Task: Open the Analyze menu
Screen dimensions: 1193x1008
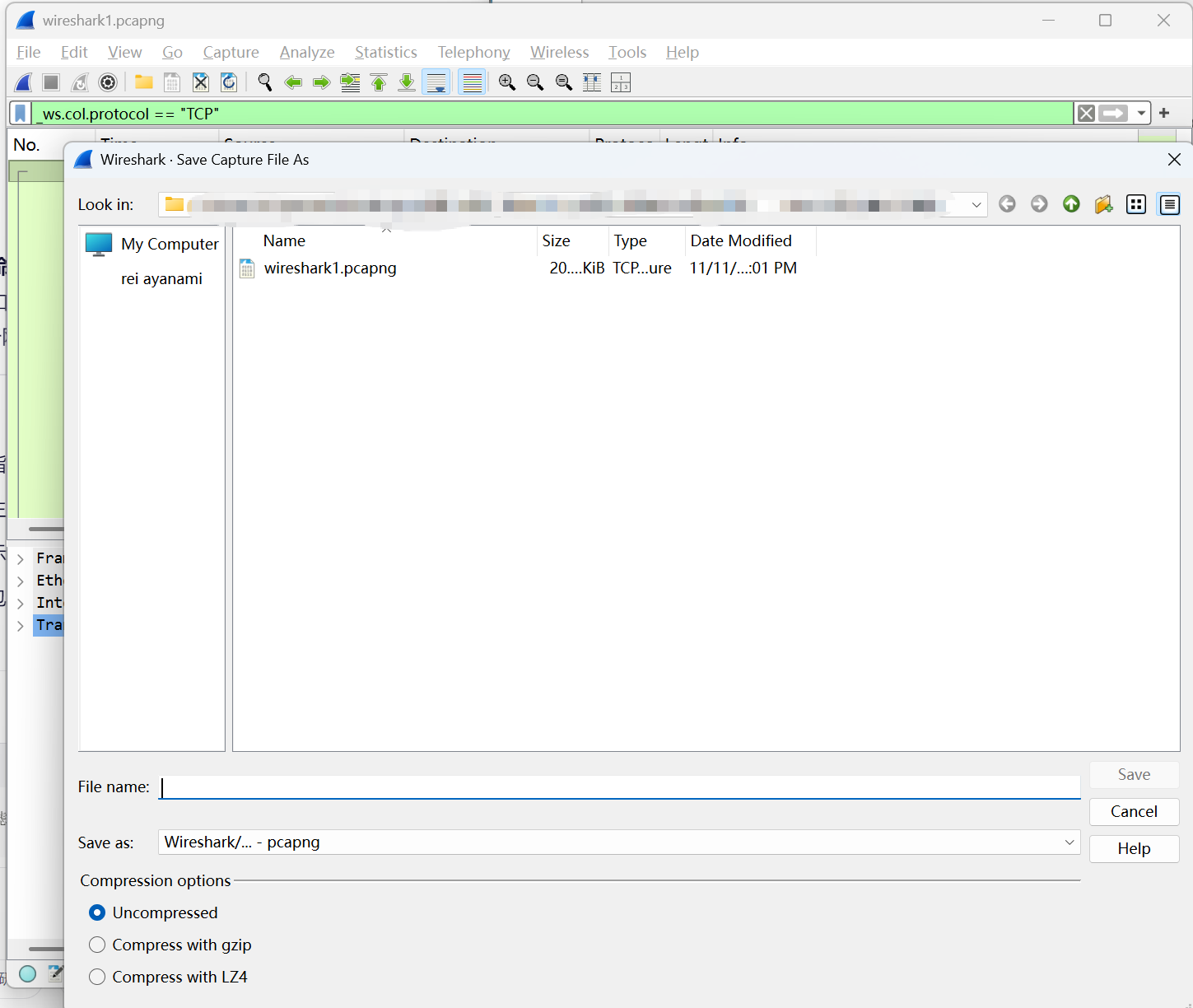Action: click(x=306, y=52)
